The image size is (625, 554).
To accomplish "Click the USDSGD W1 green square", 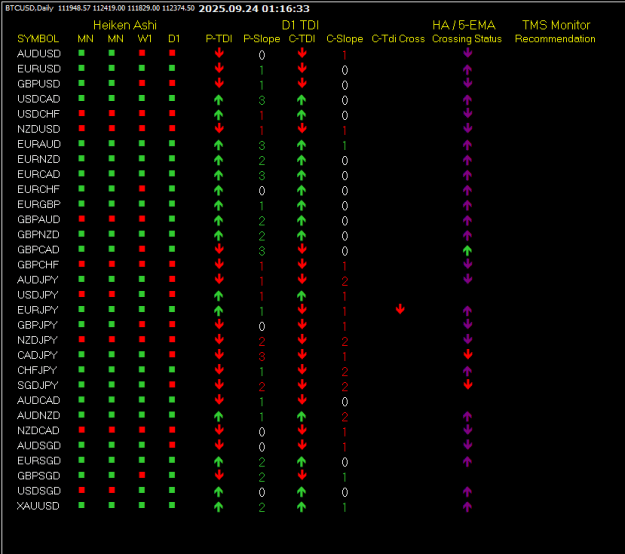I will tap(142, 490).
